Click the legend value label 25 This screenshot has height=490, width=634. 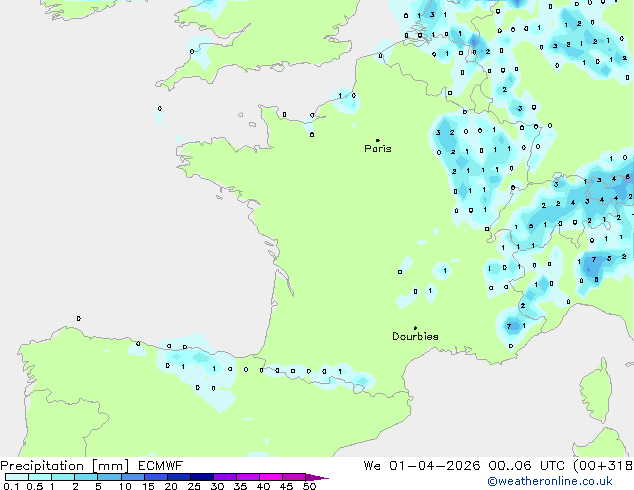(194, 486)
